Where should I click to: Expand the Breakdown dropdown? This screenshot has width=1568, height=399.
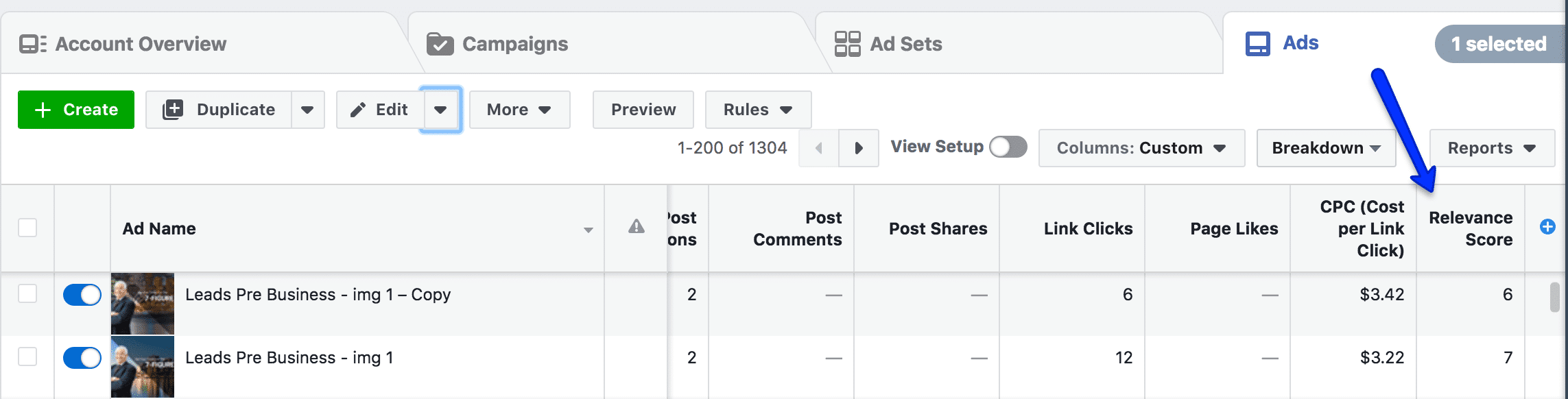1327,148
